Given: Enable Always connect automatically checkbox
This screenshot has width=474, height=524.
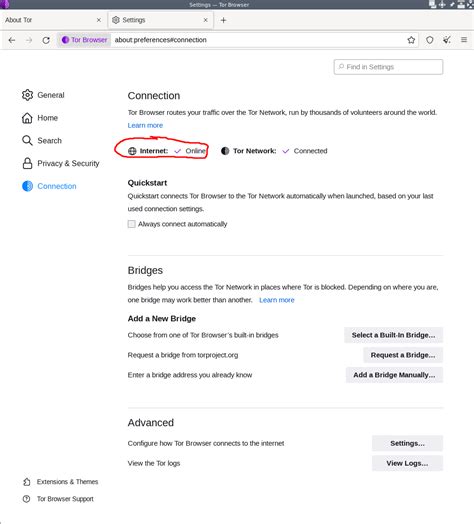Looking at the screenshot, I should pos(132,224).
